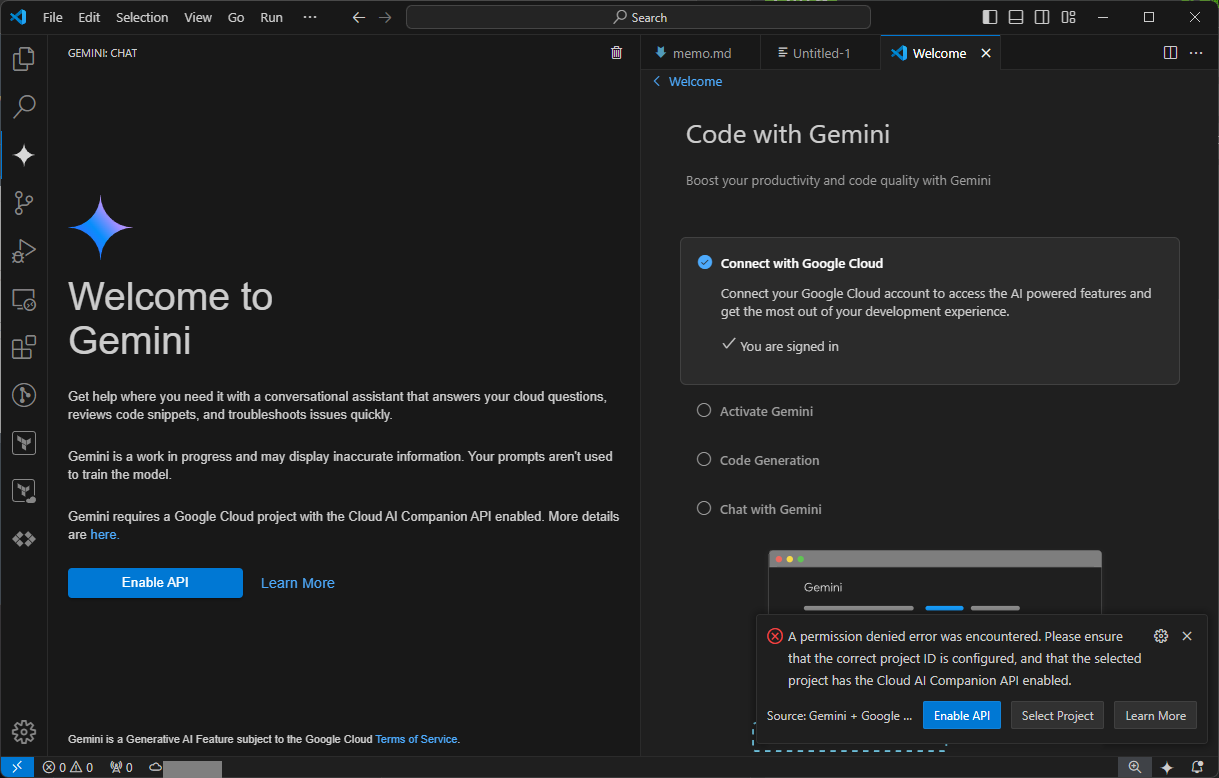Viewport: 1219px width, 778px height.
Task: Open the Terms of Service link
Action: pyautogui.click(x=416, y=738)
